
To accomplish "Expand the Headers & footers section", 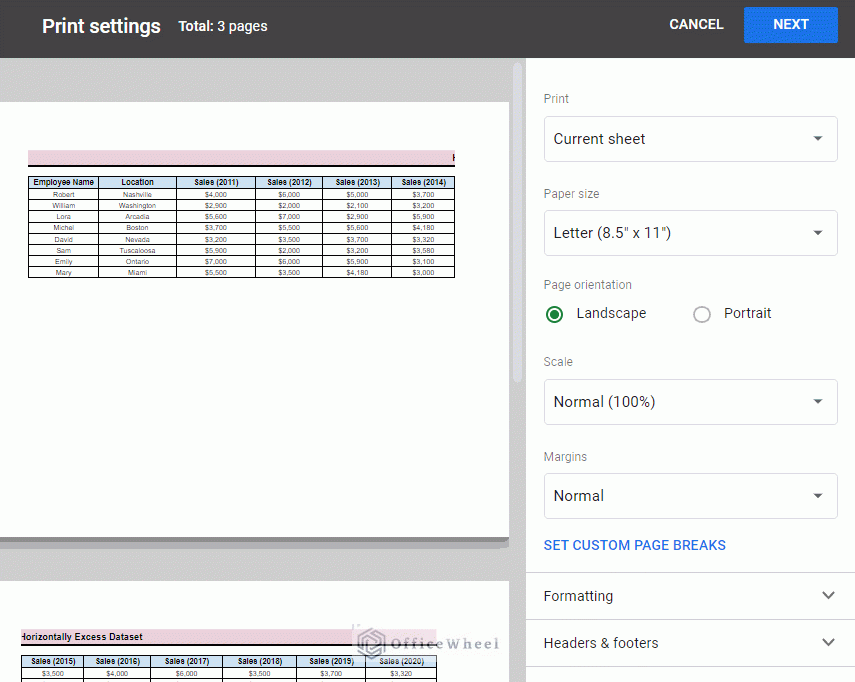I will click(x=601, y=643).
